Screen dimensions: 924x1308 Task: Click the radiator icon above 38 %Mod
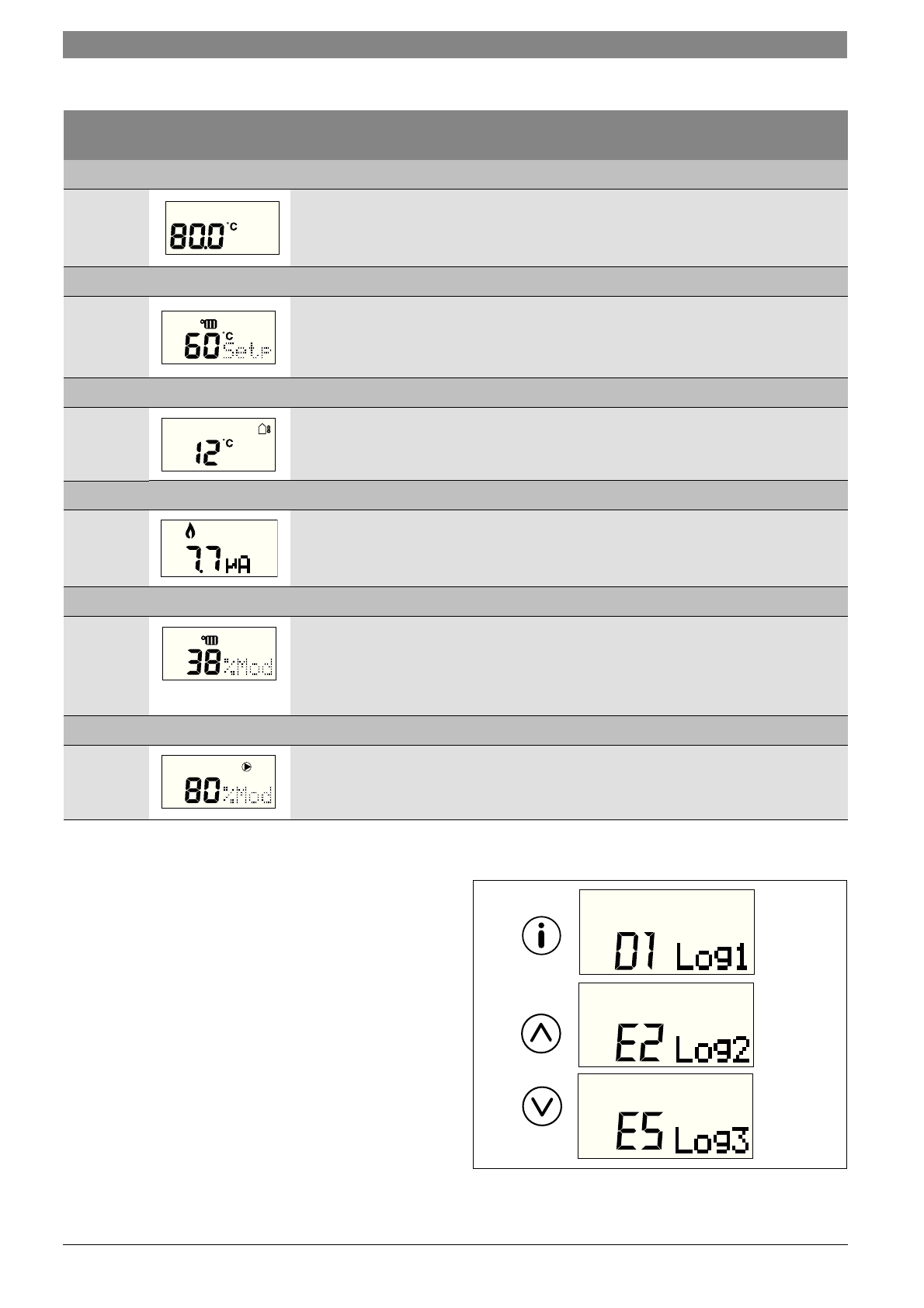tap(210, 640)
